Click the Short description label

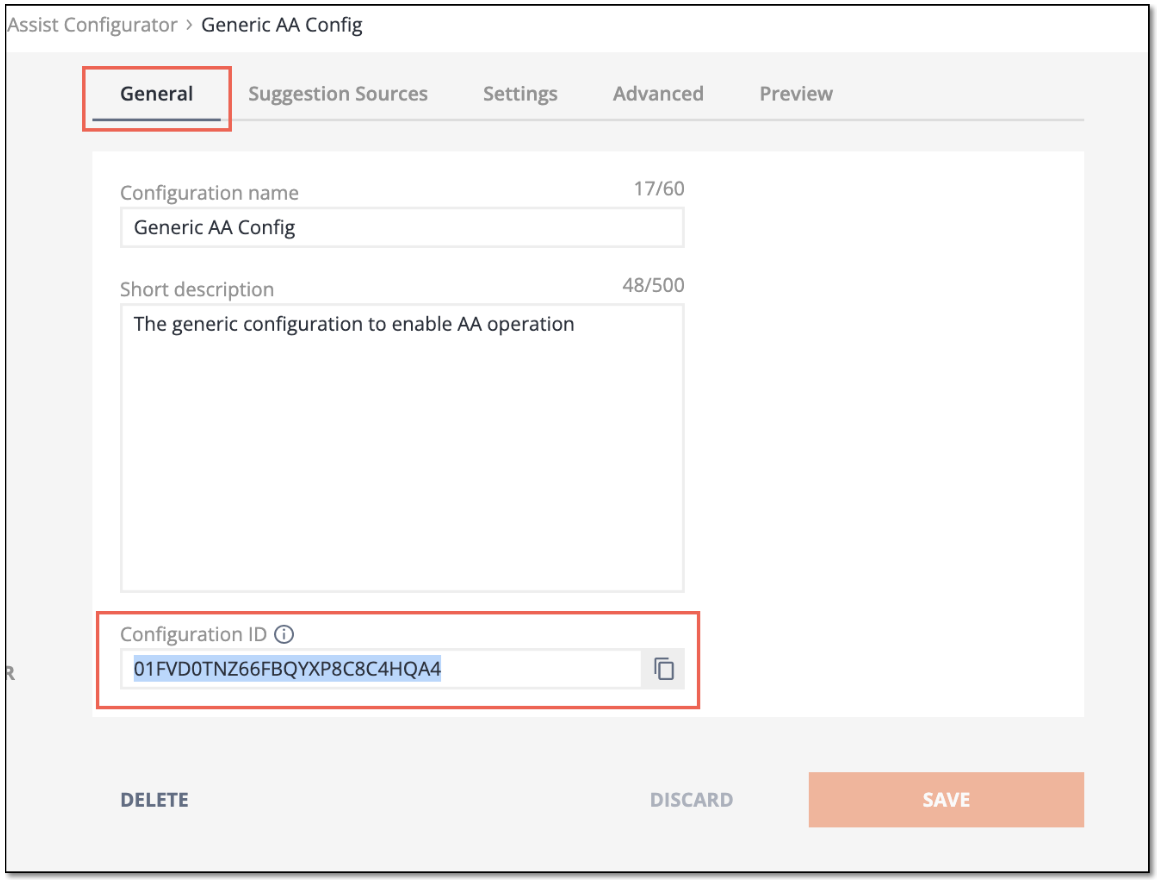197,289
